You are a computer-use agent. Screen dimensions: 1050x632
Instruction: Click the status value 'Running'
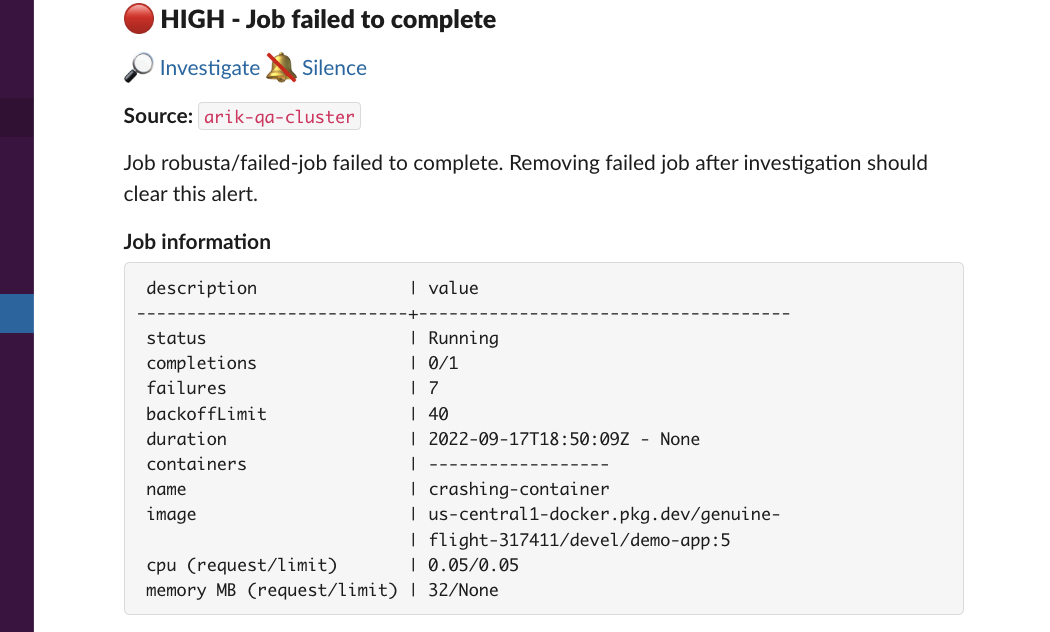click(463, 338)
